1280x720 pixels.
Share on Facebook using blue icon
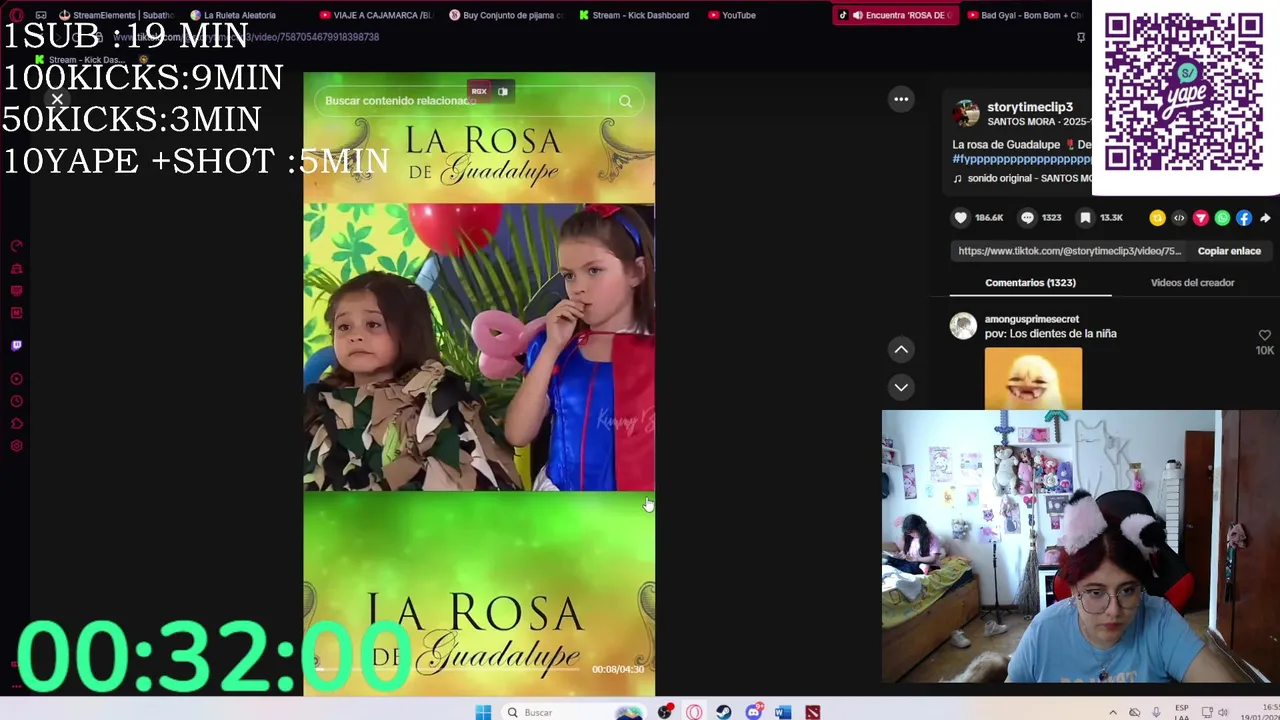(1244, 218)
